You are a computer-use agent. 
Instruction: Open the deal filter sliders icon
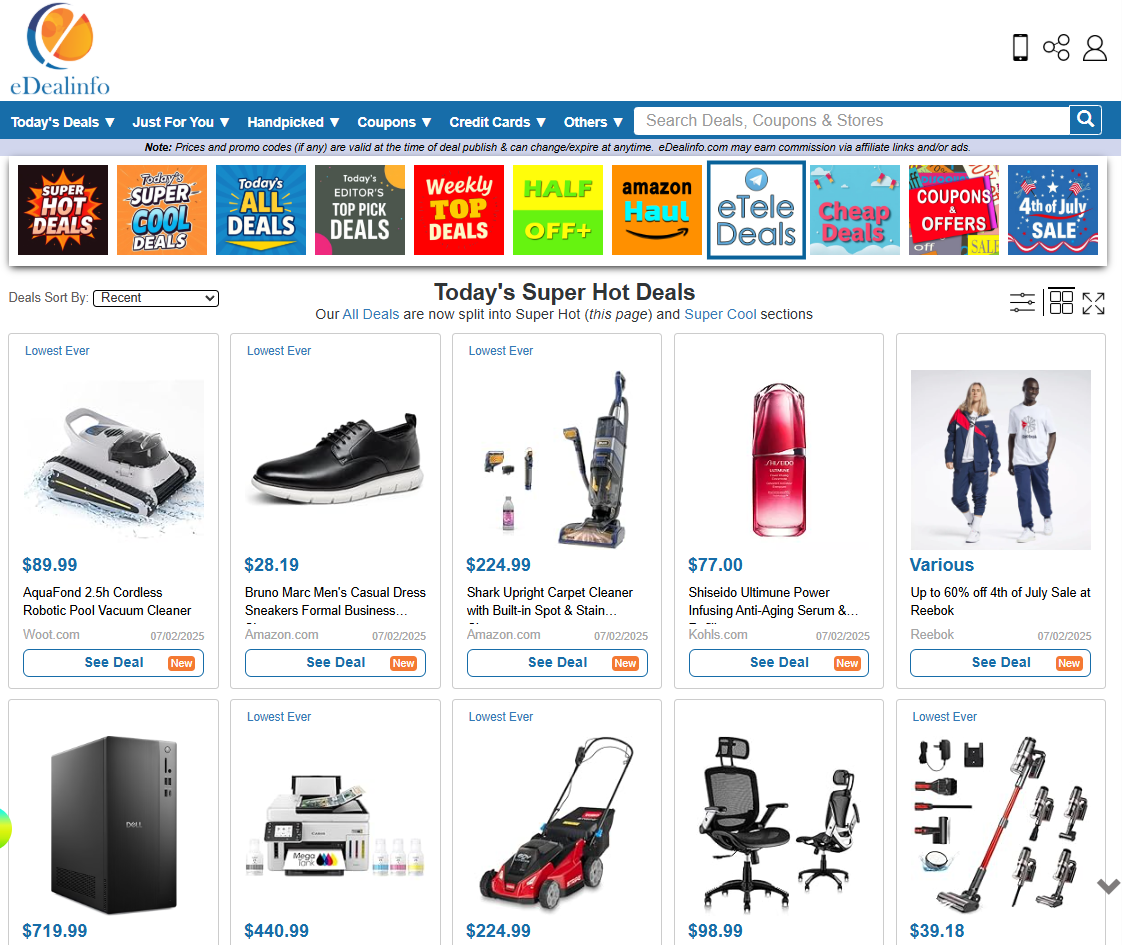pyautogui.click(x=1023, y=303)
